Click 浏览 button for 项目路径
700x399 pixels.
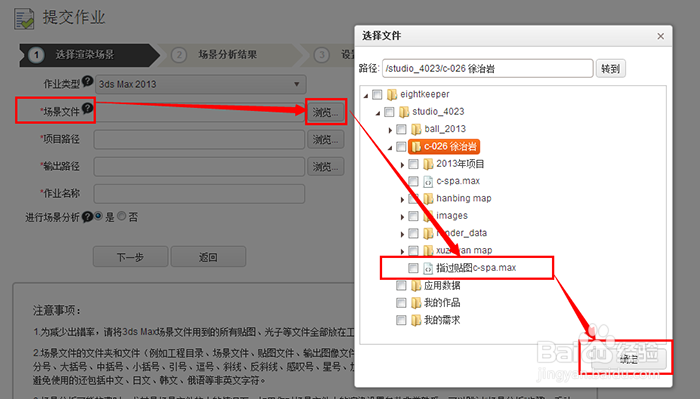325,140
